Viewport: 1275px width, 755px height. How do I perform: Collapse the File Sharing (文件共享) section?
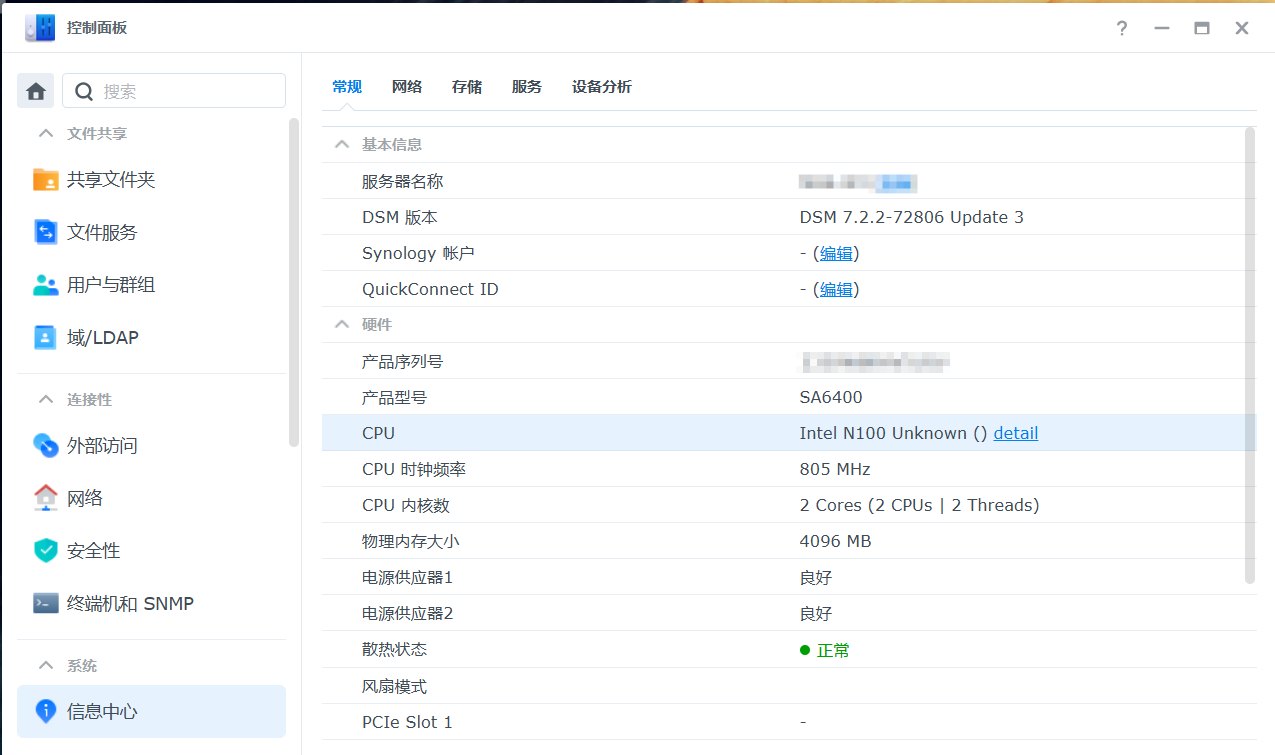(x=45, y=133)
